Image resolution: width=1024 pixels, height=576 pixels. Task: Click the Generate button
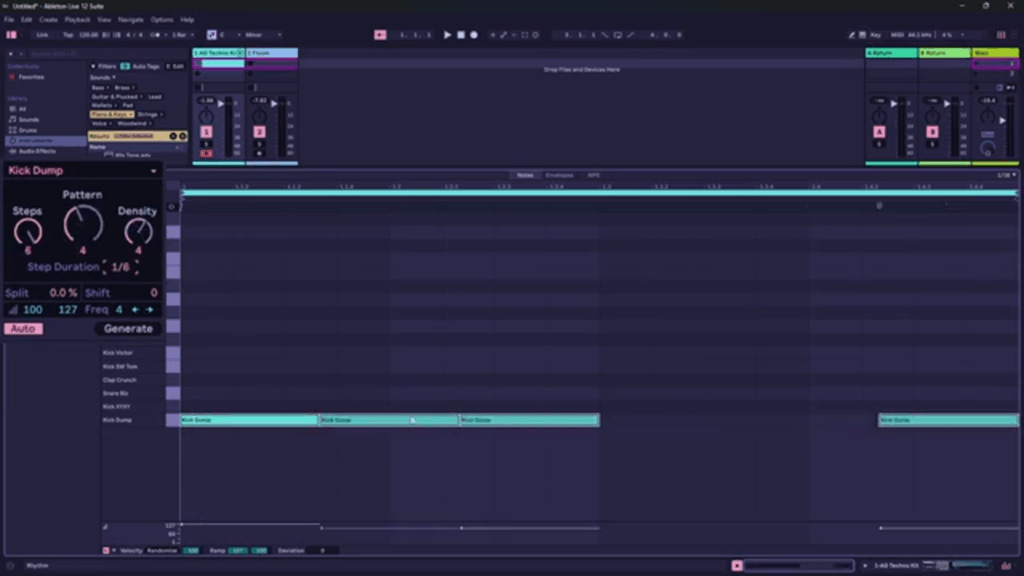point(129,328)
